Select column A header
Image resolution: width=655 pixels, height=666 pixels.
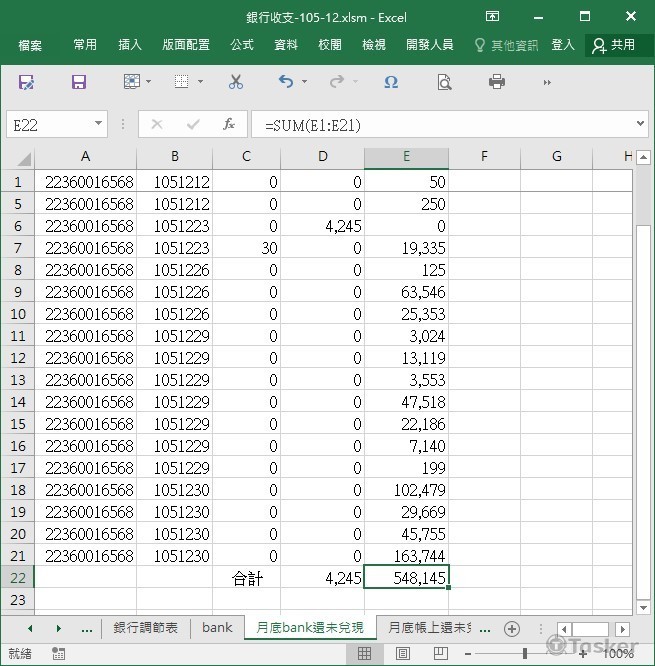(85, 157)
